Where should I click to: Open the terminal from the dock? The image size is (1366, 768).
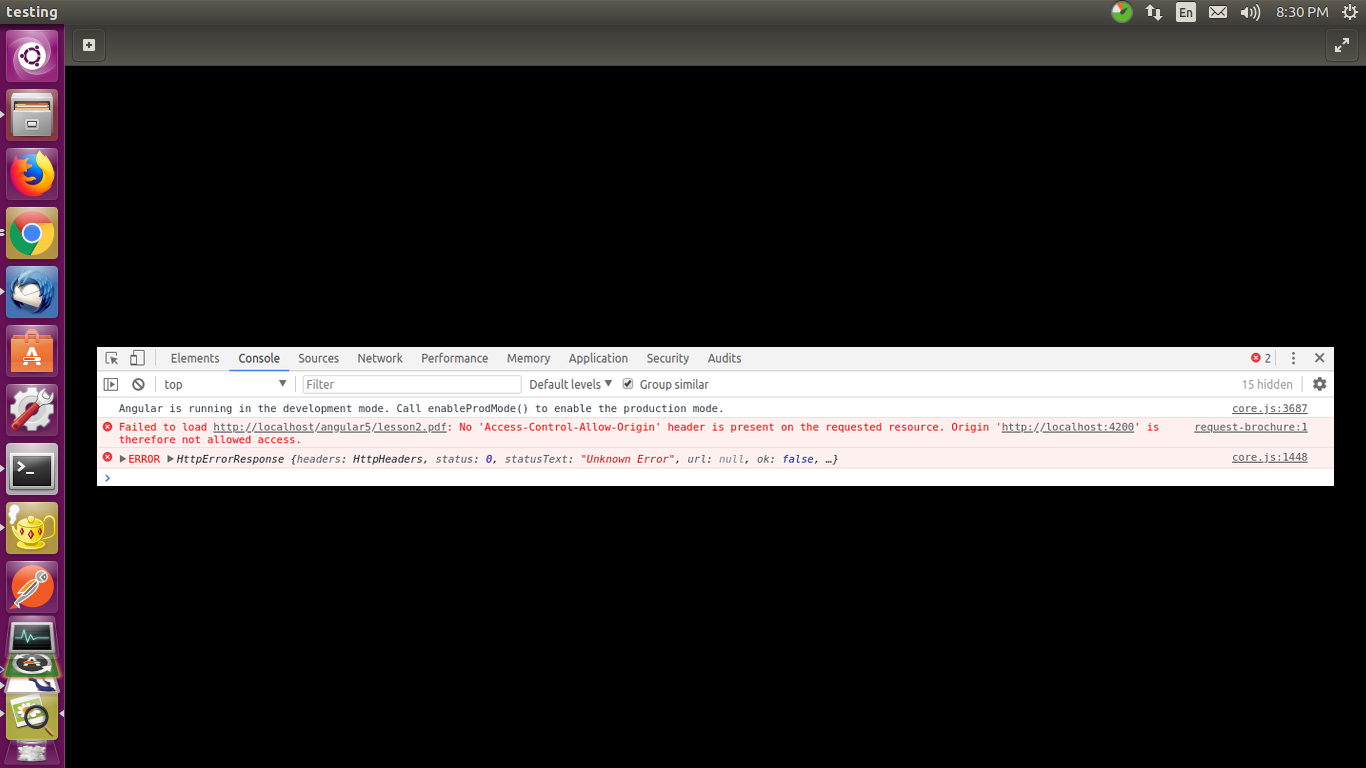32,469
